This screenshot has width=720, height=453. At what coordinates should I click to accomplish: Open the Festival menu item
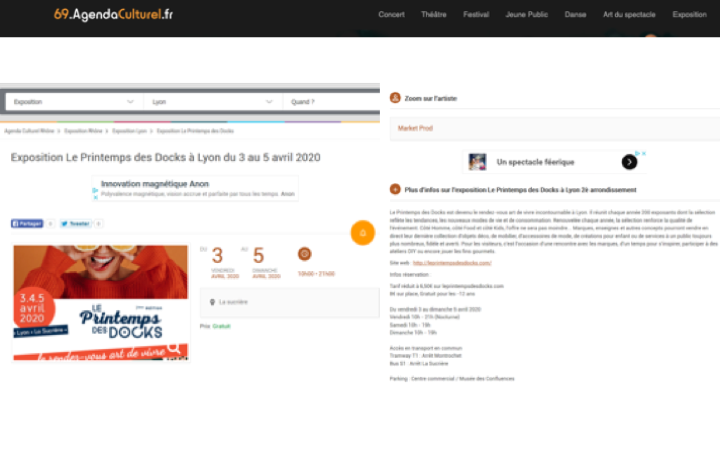[x=476, y=15]
